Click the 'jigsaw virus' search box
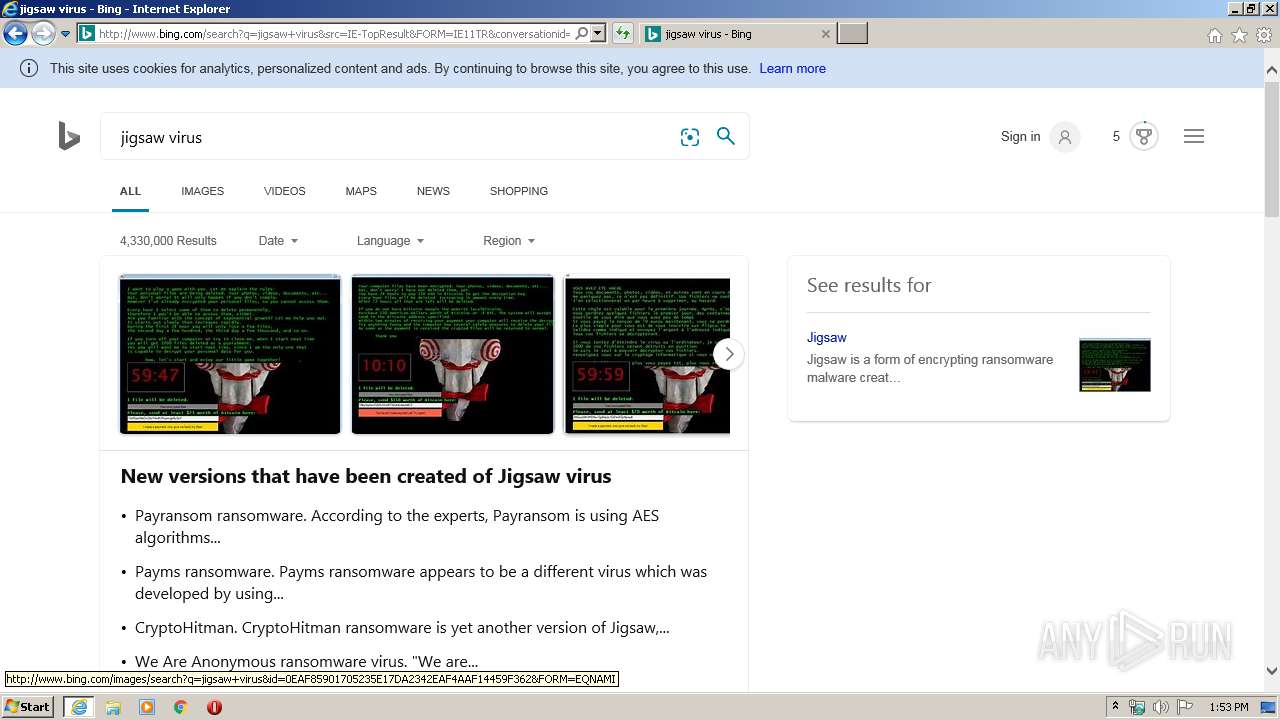This screenshot has width=1280, height=720. click(x=390, y=137)
